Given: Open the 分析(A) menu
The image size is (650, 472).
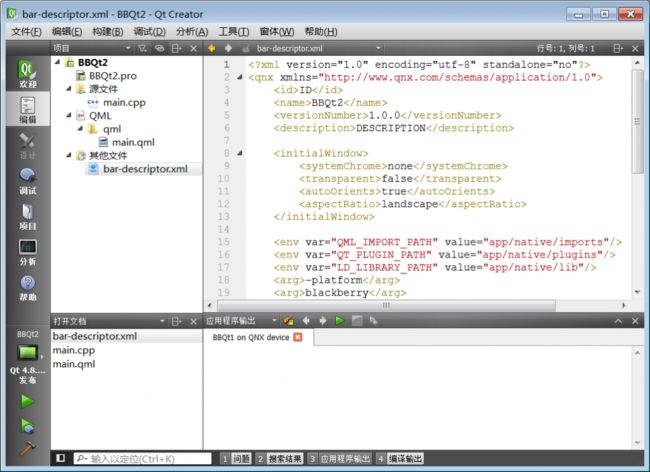Looking at the screenshot, I should click(192, 32).
